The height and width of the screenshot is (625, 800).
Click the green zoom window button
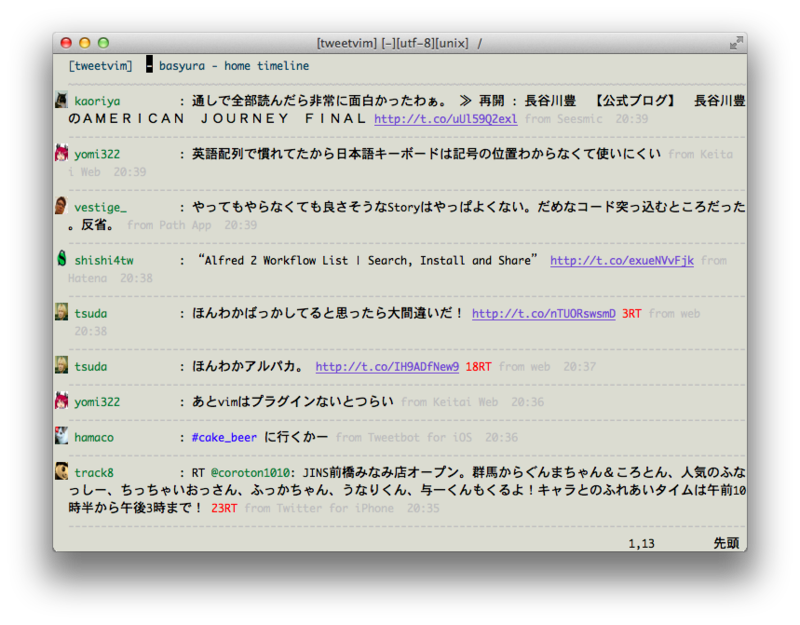[104, 43]
